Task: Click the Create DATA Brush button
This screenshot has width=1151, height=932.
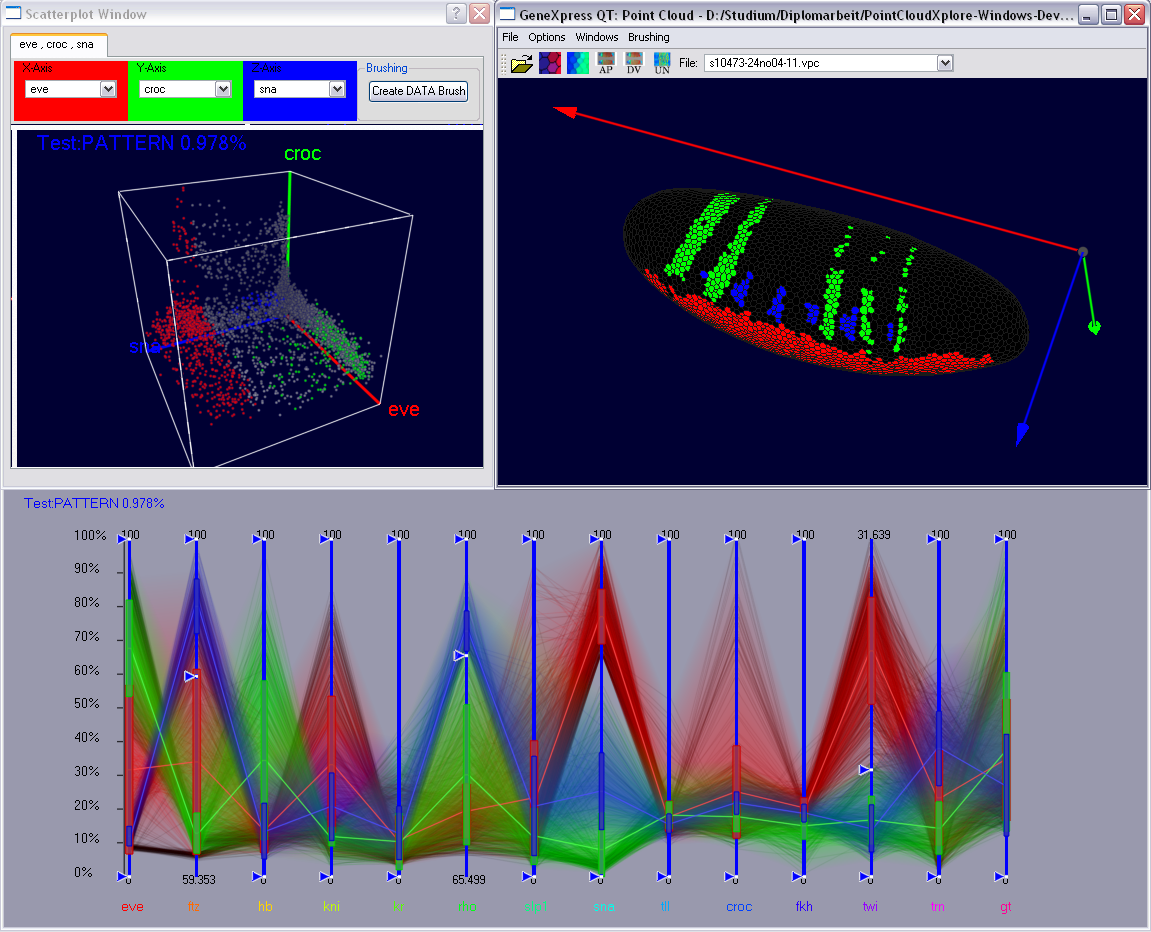Action: (x=418, y=91)
